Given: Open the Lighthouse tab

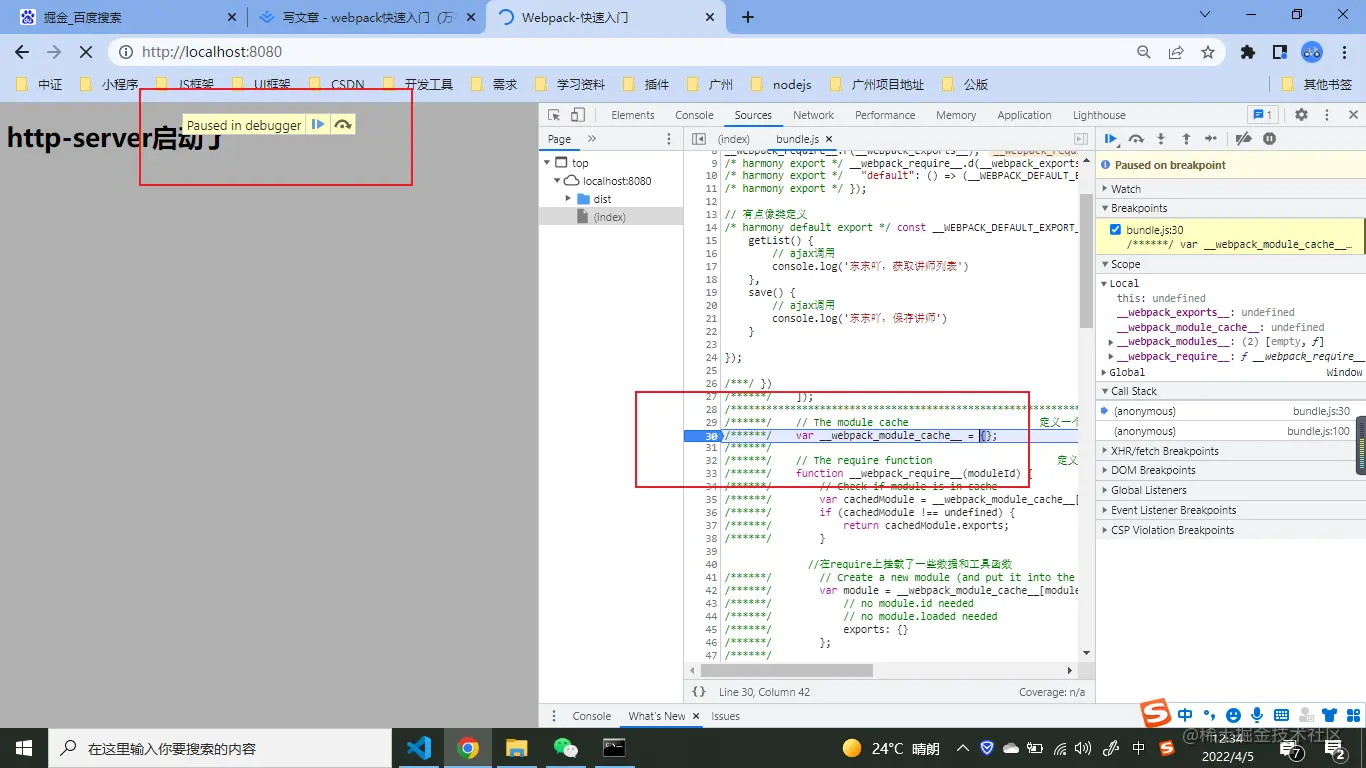Looking at the screenshot, I should coord(1099,115).
